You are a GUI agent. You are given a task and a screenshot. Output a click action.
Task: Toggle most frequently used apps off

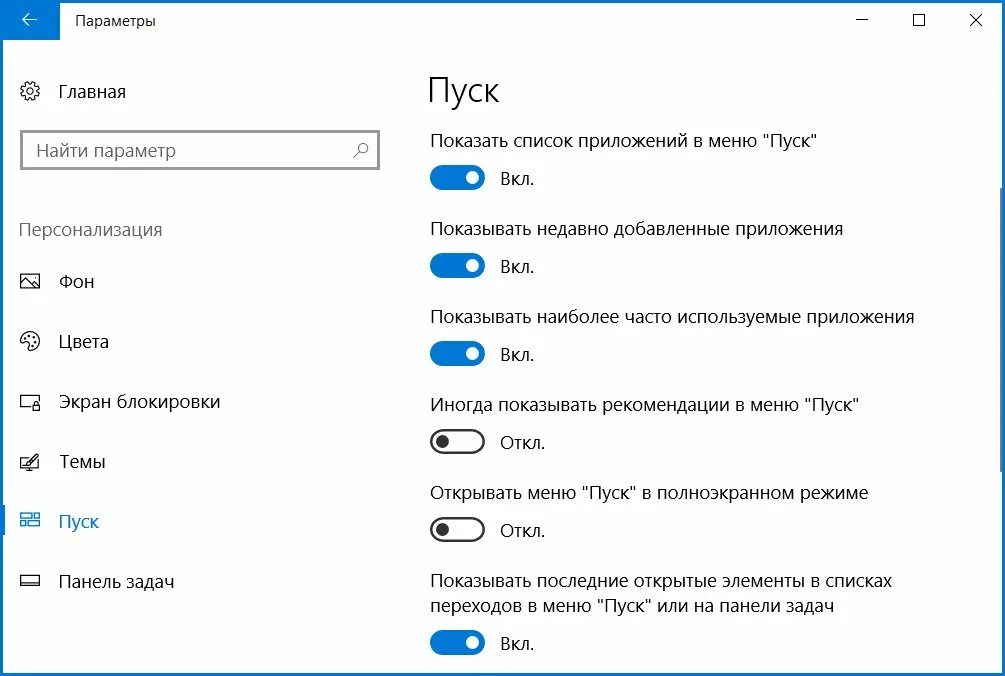pyautogui.click(x=457, y=354)
